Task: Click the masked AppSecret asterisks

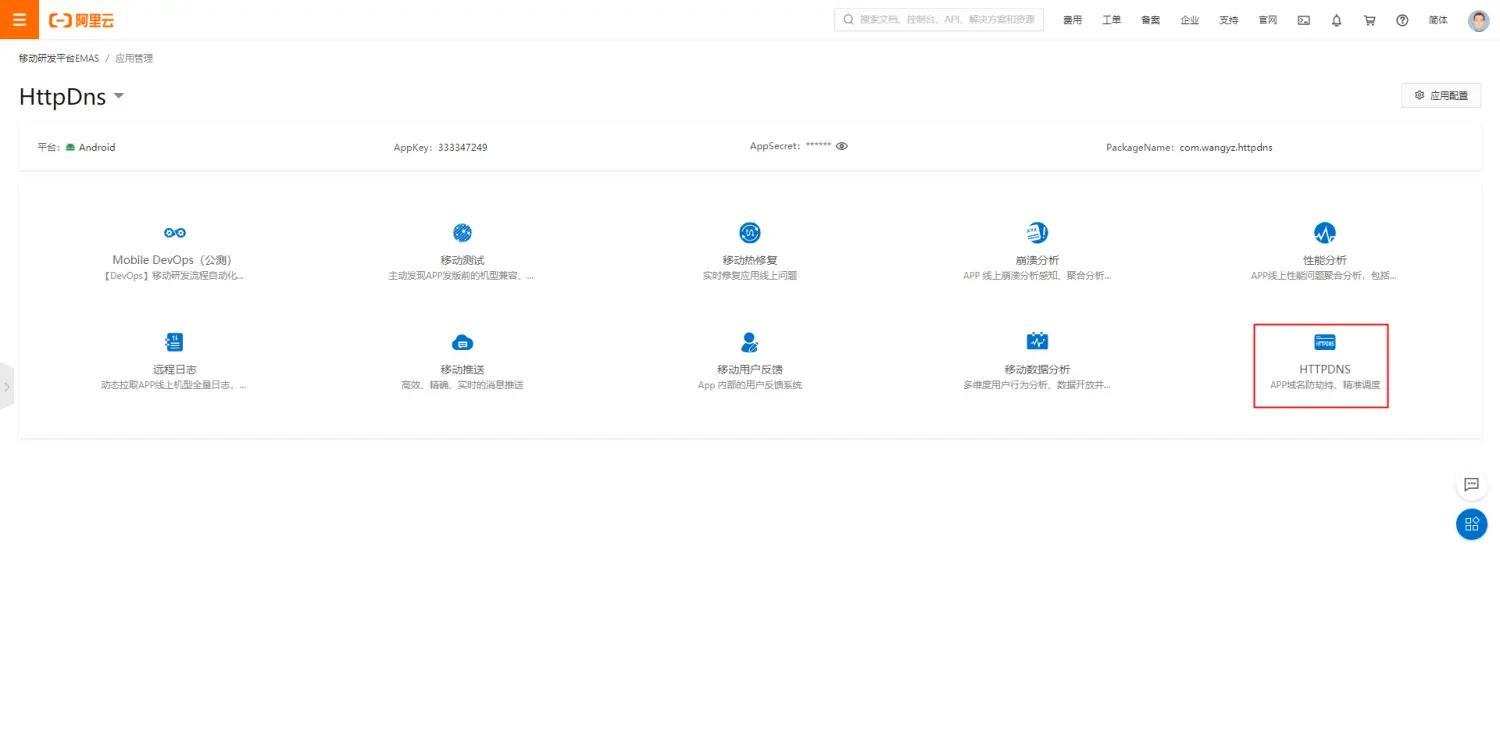Action: coord(819,146)
